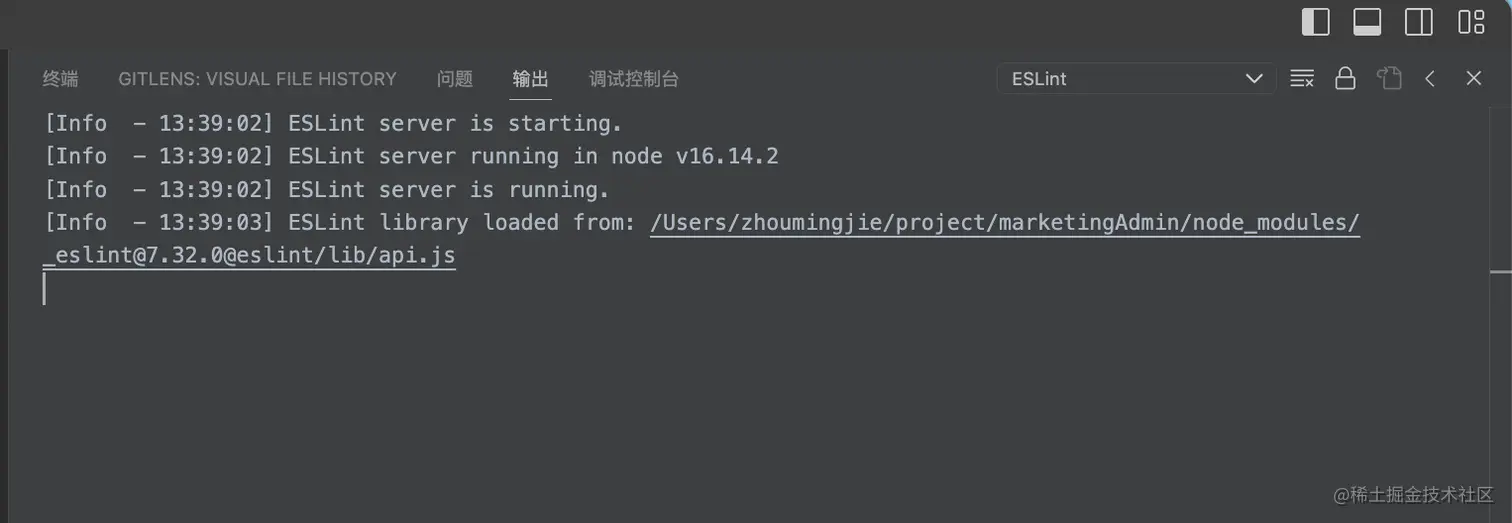Open the customize layout icon

click(x=1471, y=22)
